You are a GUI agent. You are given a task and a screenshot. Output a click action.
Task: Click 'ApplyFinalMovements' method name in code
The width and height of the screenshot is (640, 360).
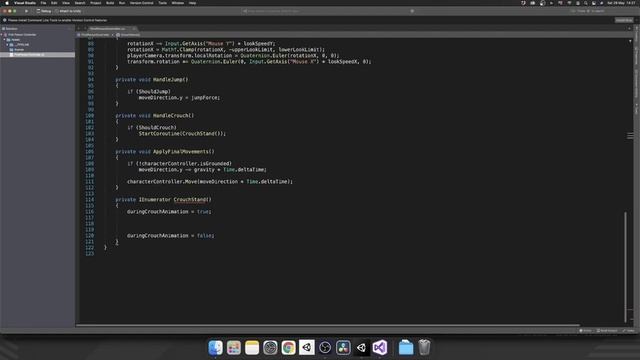pyautogui.click(x=182, y=151)
